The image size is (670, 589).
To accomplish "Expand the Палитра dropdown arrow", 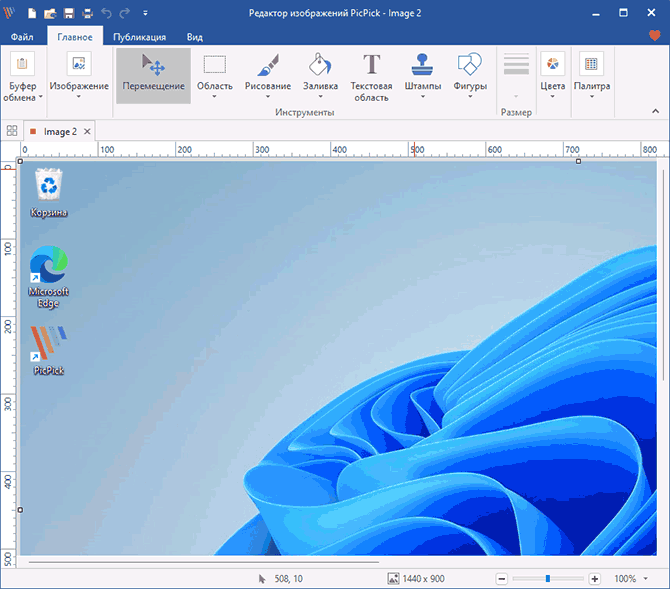I will click(592, 97).
